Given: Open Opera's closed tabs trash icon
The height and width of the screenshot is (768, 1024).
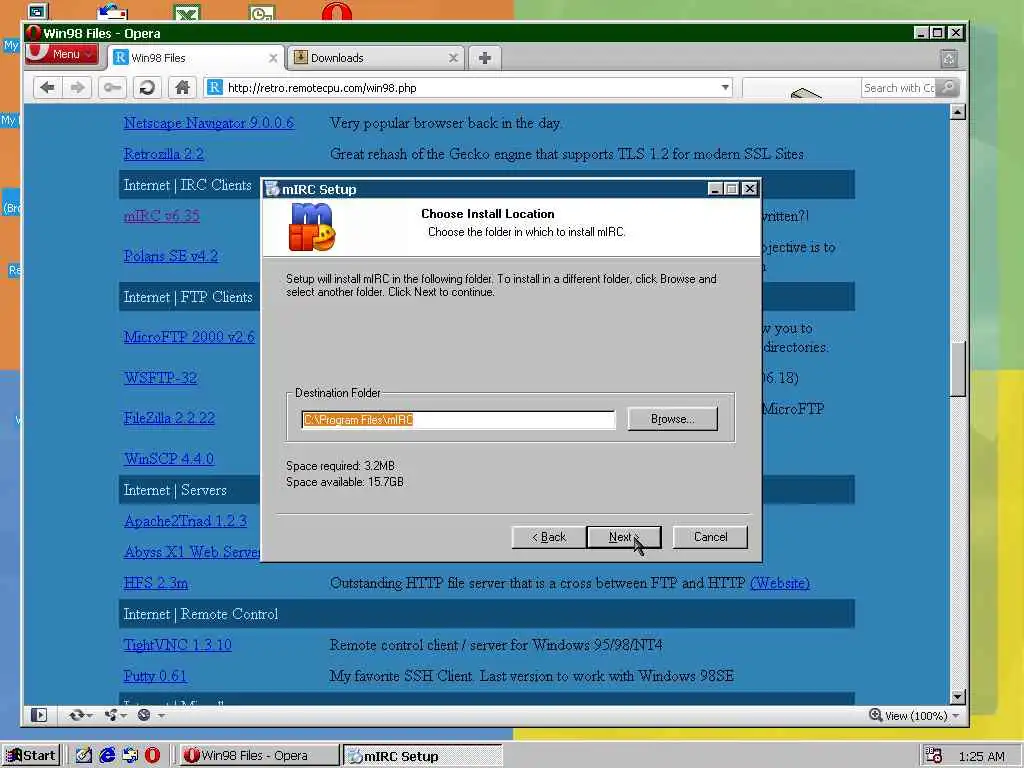Looking at the screenshot, I should coord(949,59).
